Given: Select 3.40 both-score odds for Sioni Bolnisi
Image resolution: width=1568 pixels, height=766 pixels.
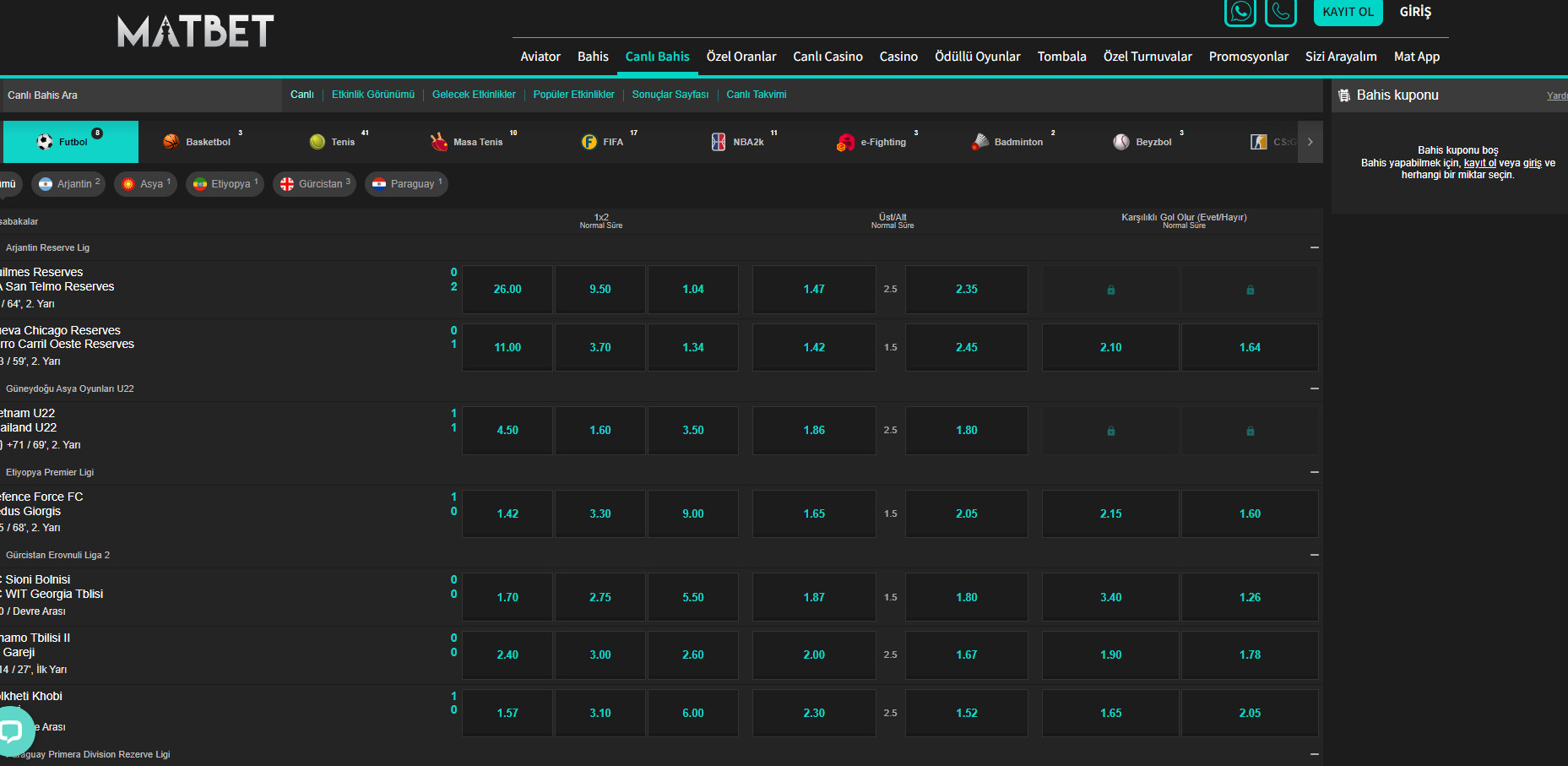Looking at the screenshot, I should pos(1110,597).
